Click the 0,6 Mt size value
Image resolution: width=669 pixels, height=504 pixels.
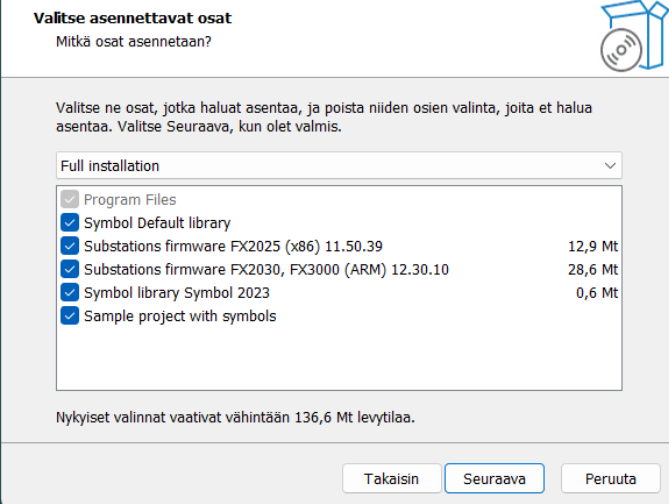coord(596,293)
